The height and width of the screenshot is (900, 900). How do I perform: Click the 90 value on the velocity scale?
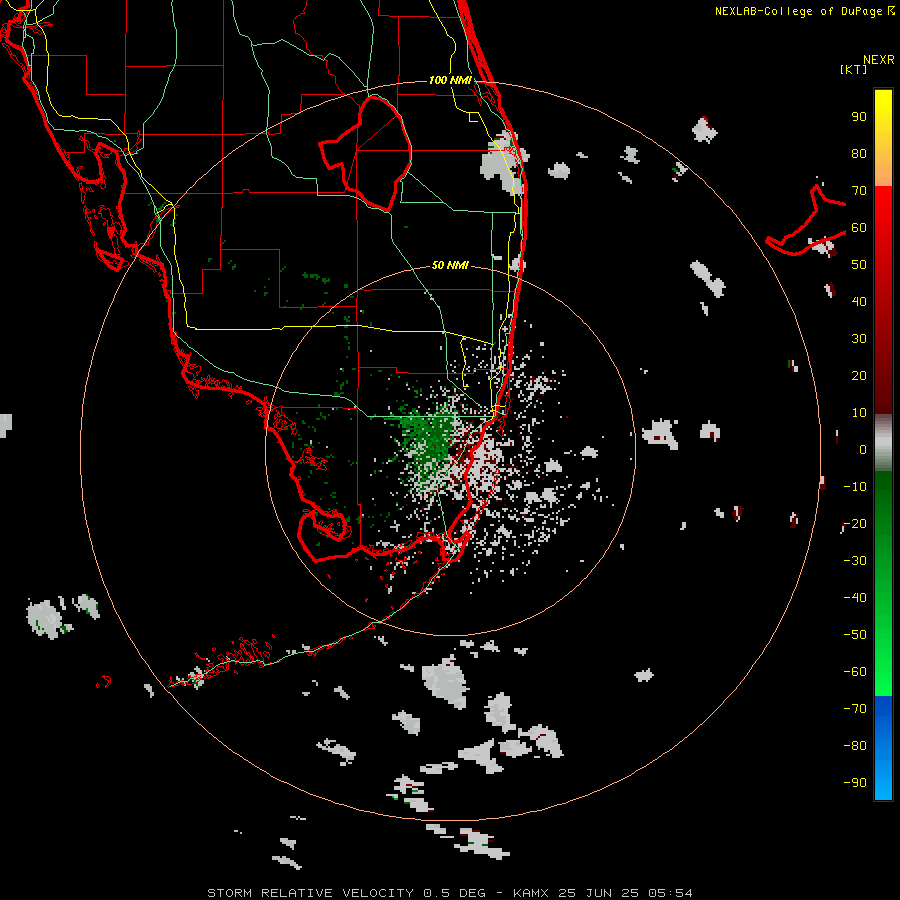(859, 117)
